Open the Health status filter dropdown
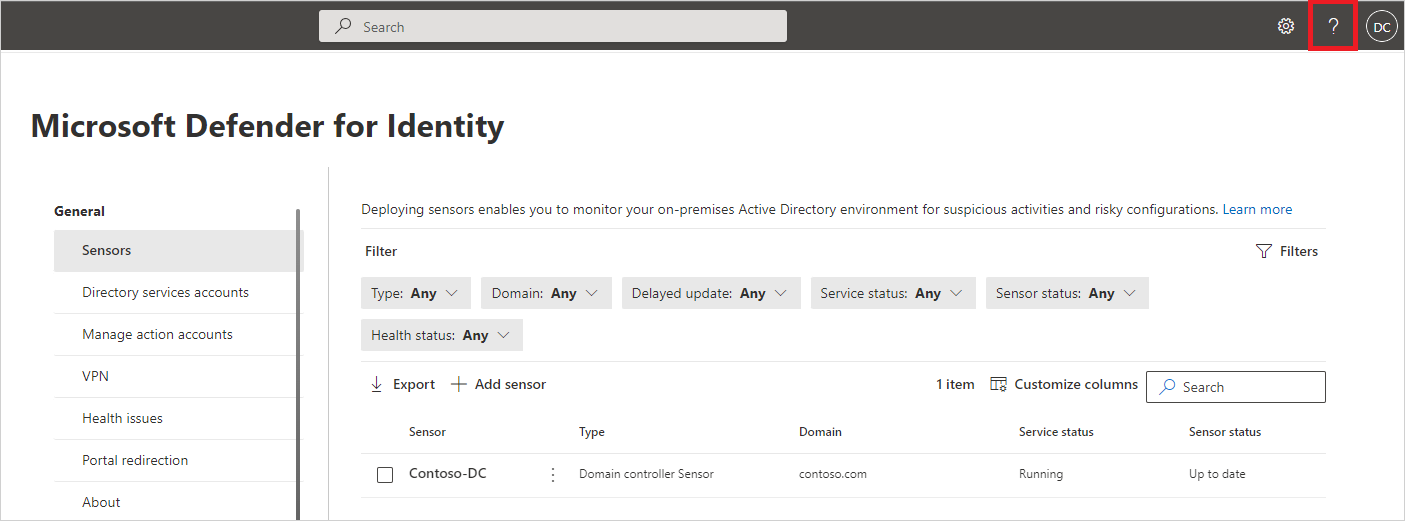The height and width of the screenshot is (521, 1405). tap(442, 335)
